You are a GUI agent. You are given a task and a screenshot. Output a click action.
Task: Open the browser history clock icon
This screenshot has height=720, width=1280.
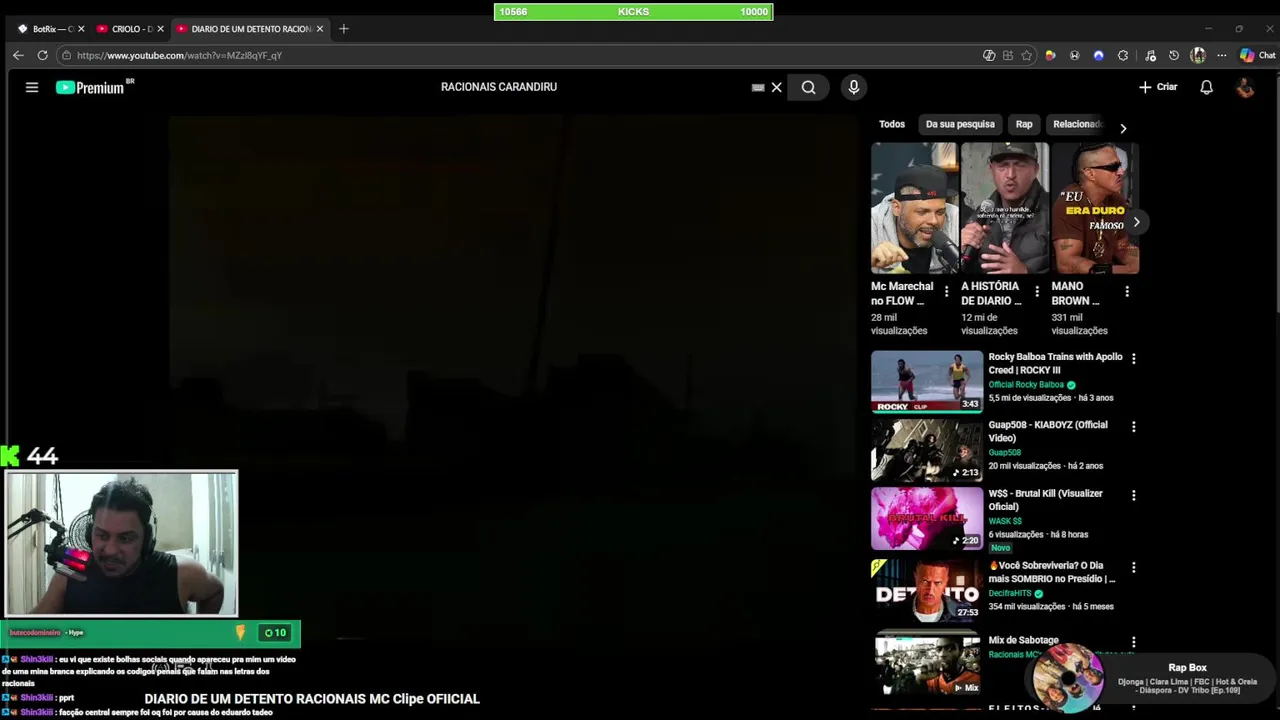point(1174,55)
